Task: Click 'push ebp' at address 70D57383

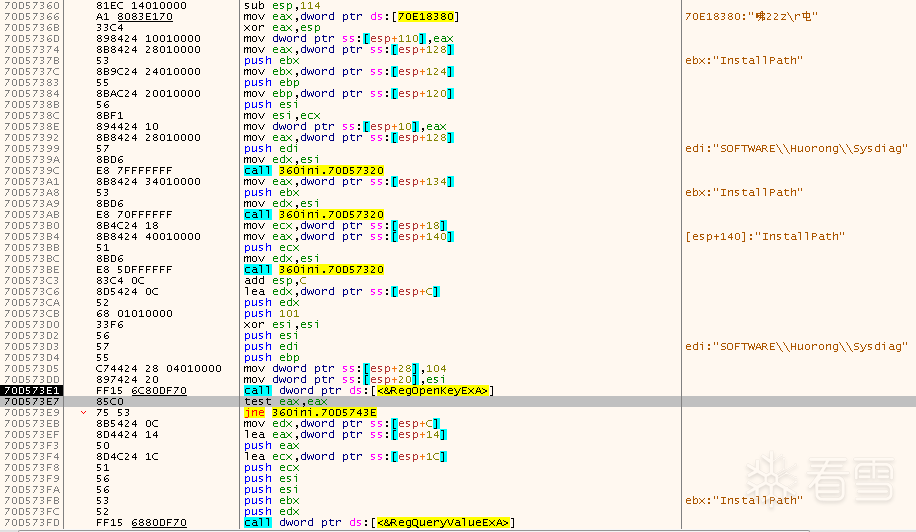Action: tap(272, 82)
